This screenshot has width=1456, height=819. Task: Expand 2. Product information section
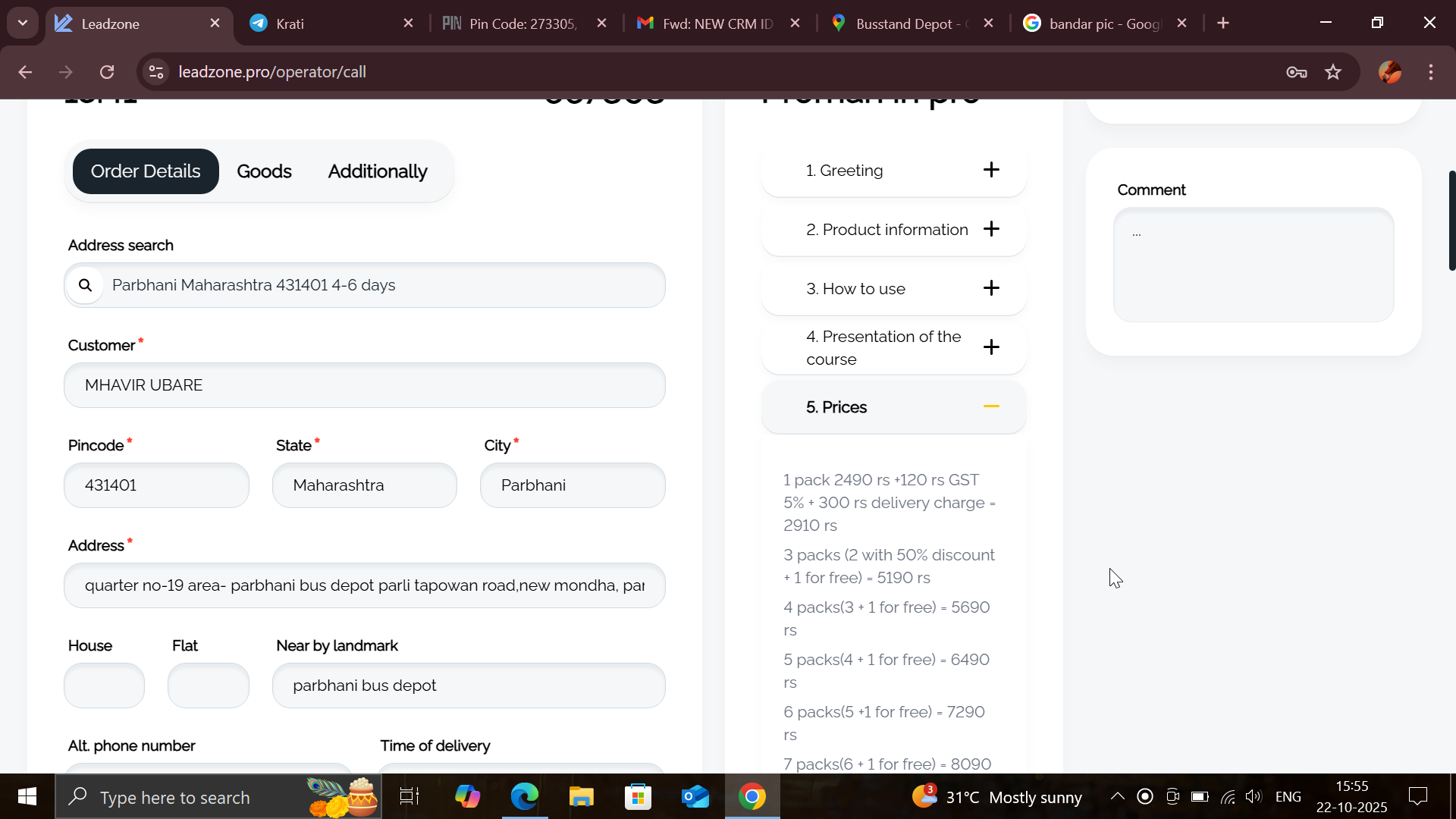(x=990, y=229)
